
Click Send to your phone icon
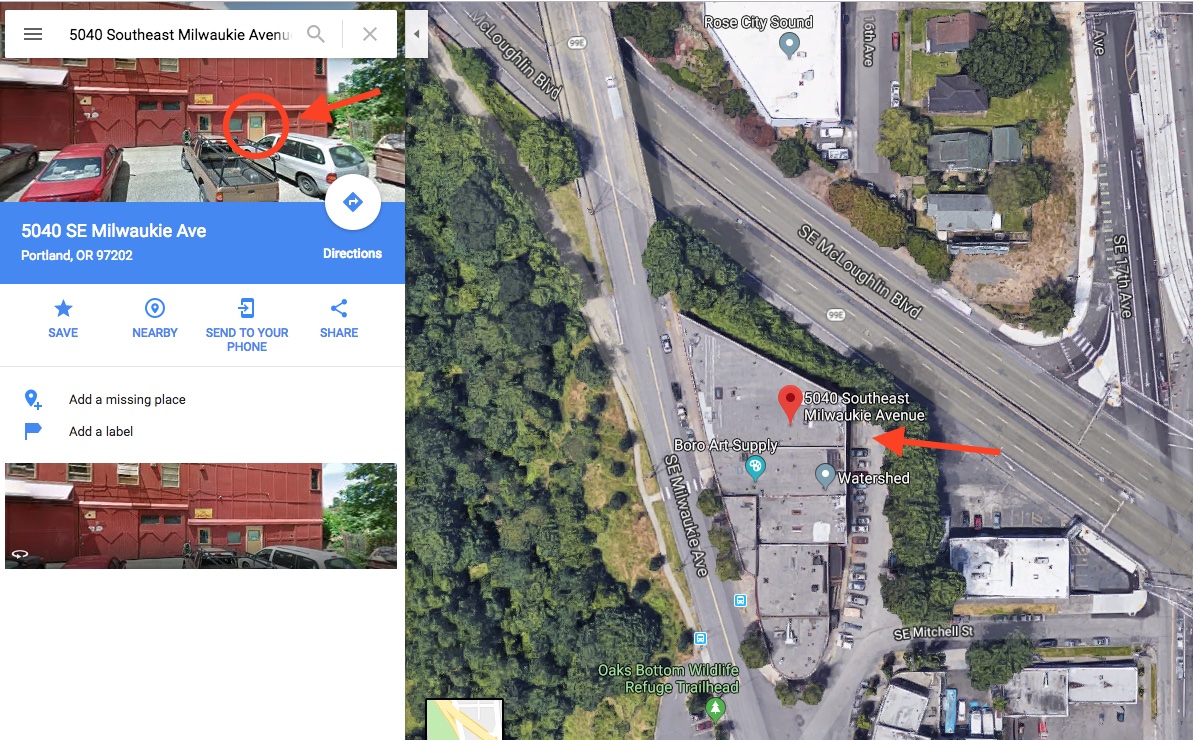click(247, 308)
